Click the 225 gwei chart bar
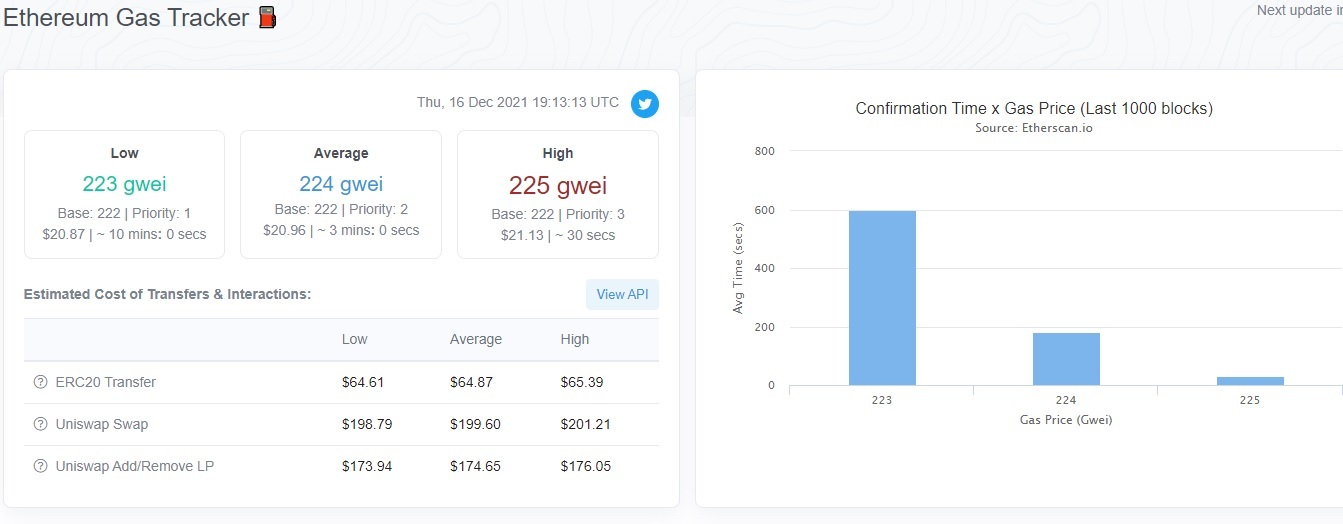Viewport: 1343px width, 524px height. pyautogui.click(x=1250, y=380)
